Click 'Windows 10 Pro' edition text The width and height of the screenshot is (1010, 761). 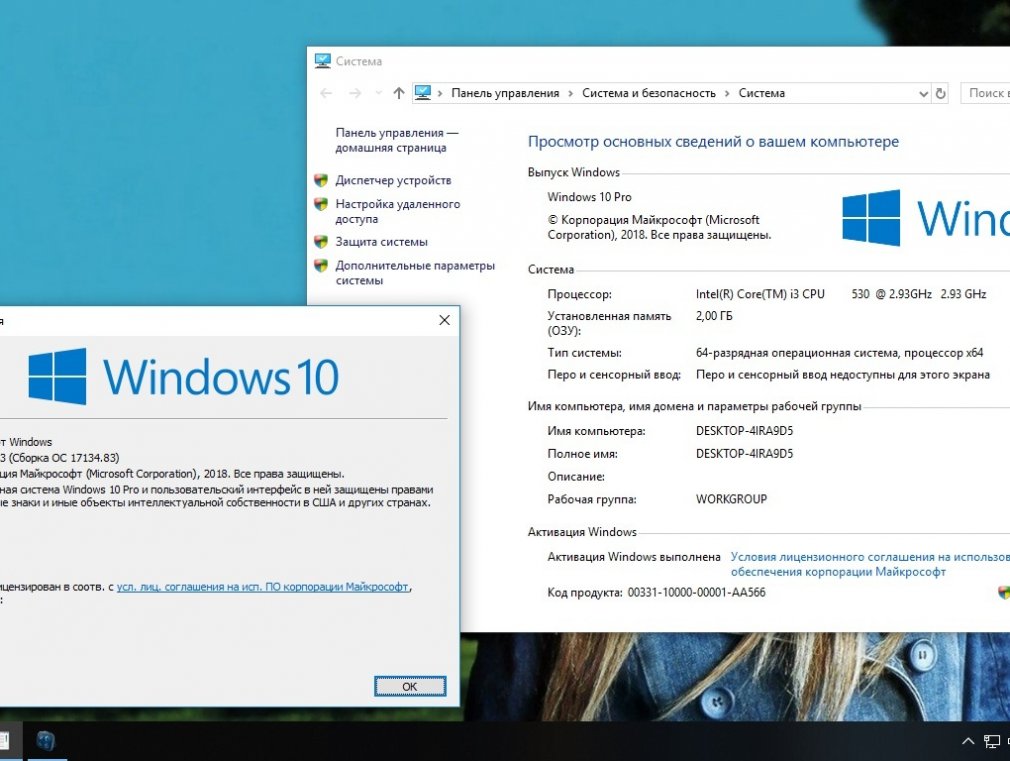[589, 197]
